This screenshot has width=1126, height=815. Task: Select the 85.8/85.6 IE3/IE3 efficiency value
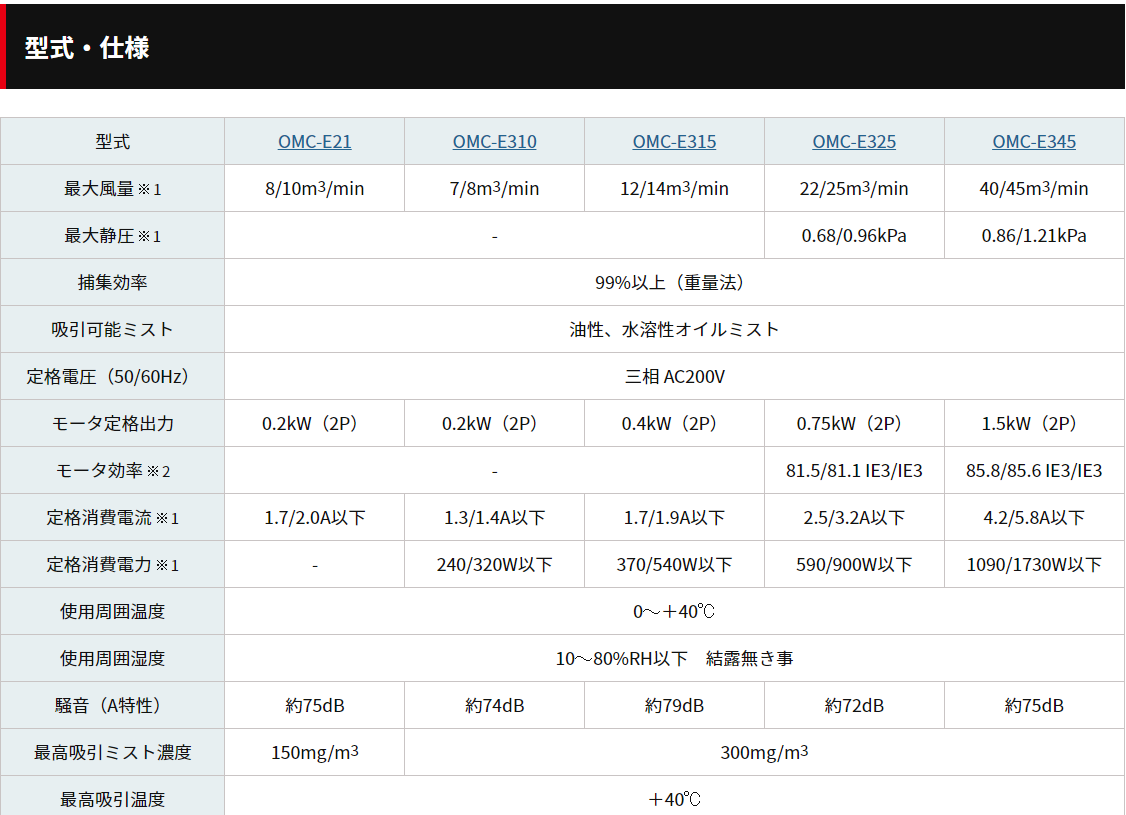point(1034,471)
